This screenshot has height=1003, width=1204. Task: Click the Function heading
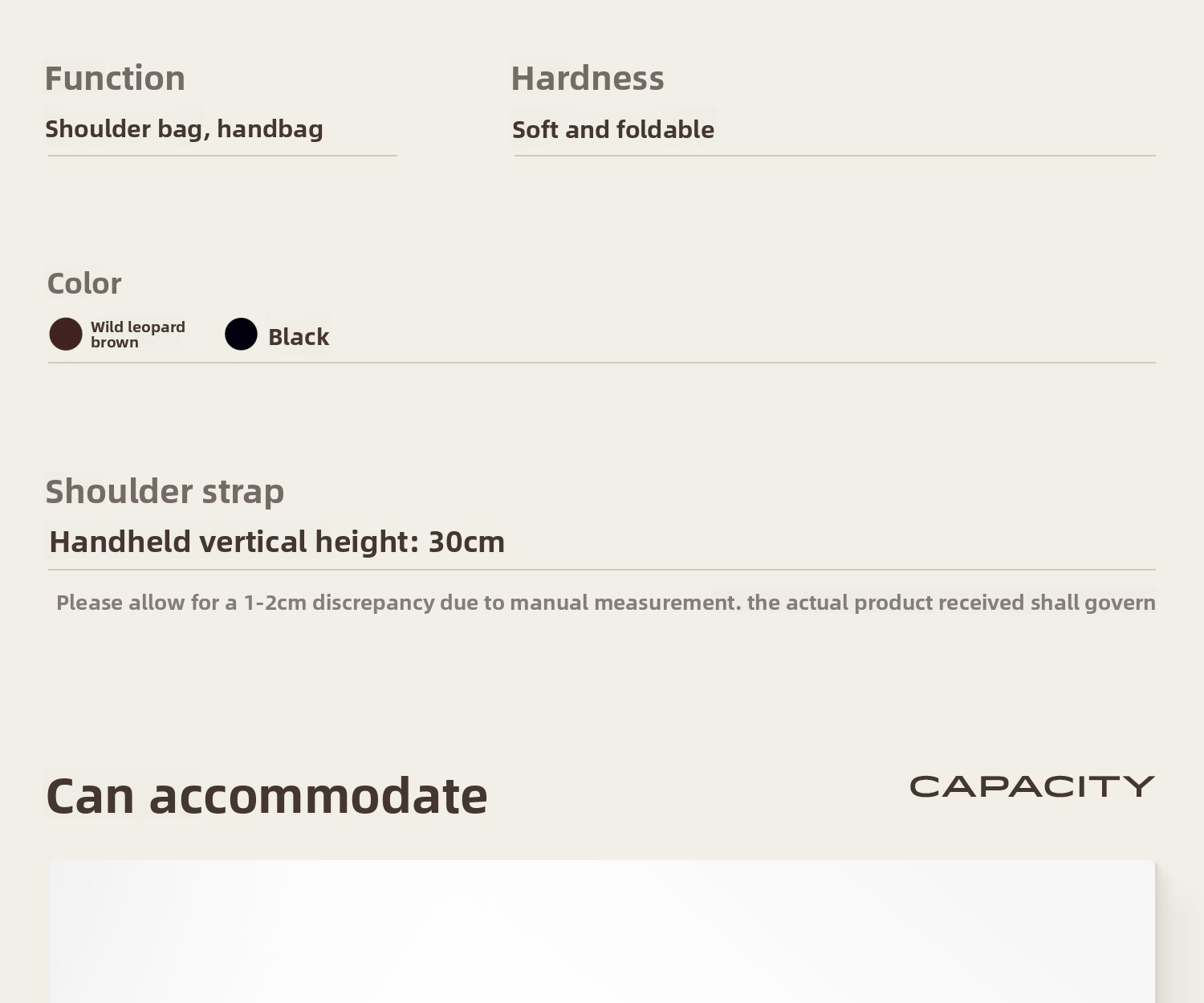115,79
